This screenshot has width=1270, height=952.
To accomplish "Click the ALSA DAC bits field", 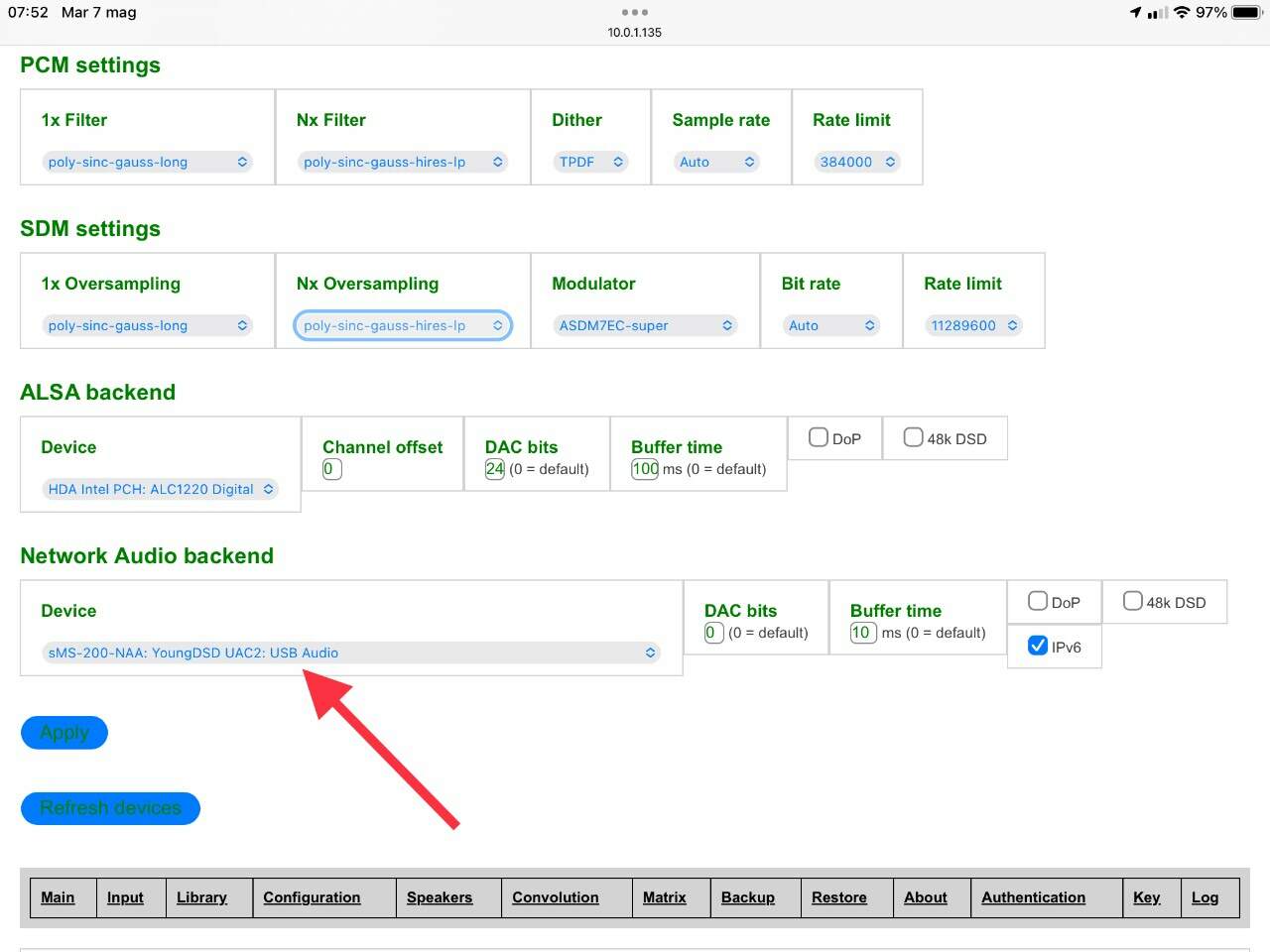I will pyautogui.click(x=495, y=469).
